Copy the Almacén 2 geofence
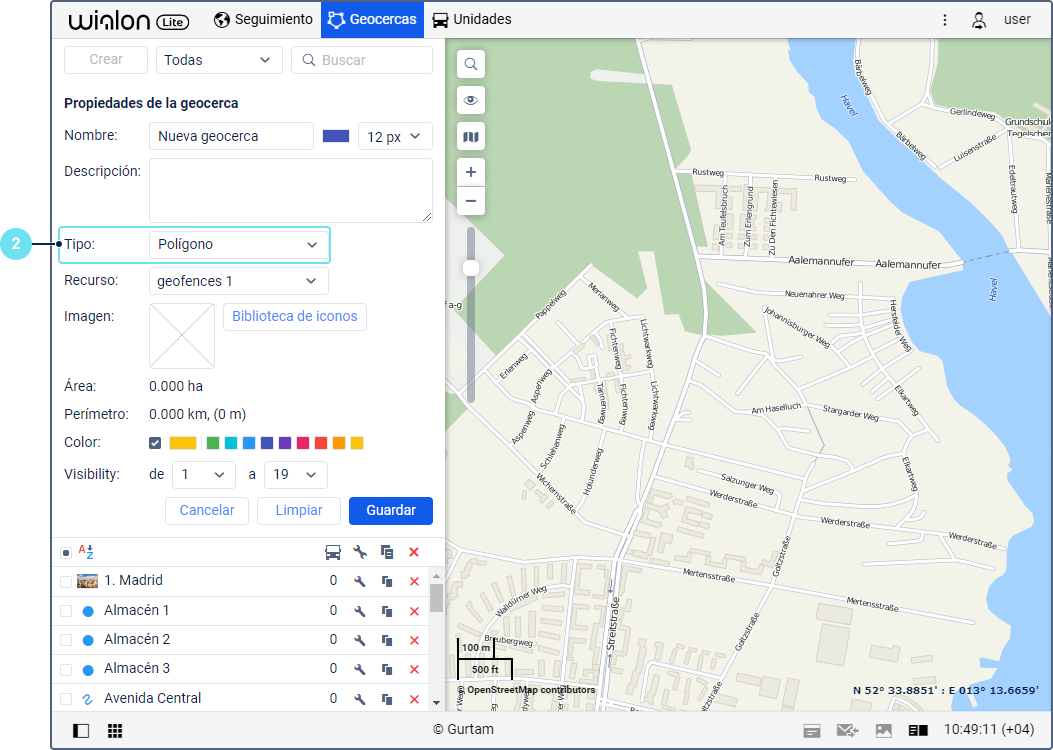This screenshot has width=1053, height=750. pos(387,640)
